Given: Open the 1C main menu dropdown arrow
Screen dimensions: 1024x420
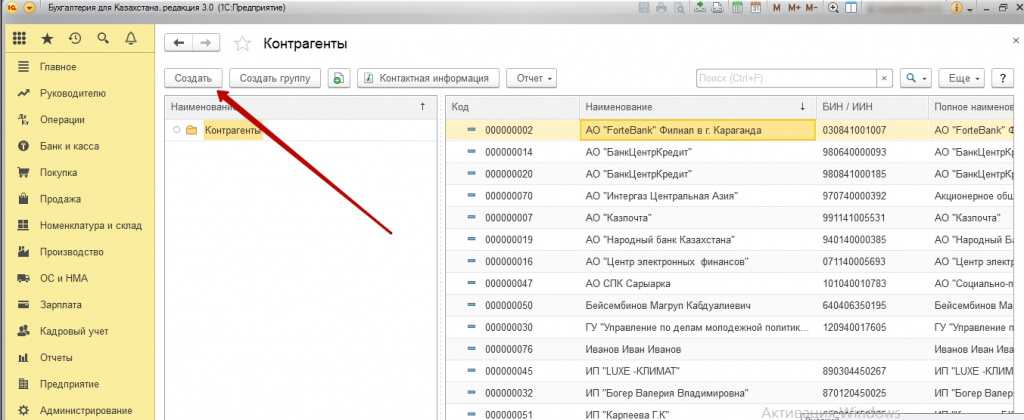Looking at the screenshot, I should coord(30,8).
